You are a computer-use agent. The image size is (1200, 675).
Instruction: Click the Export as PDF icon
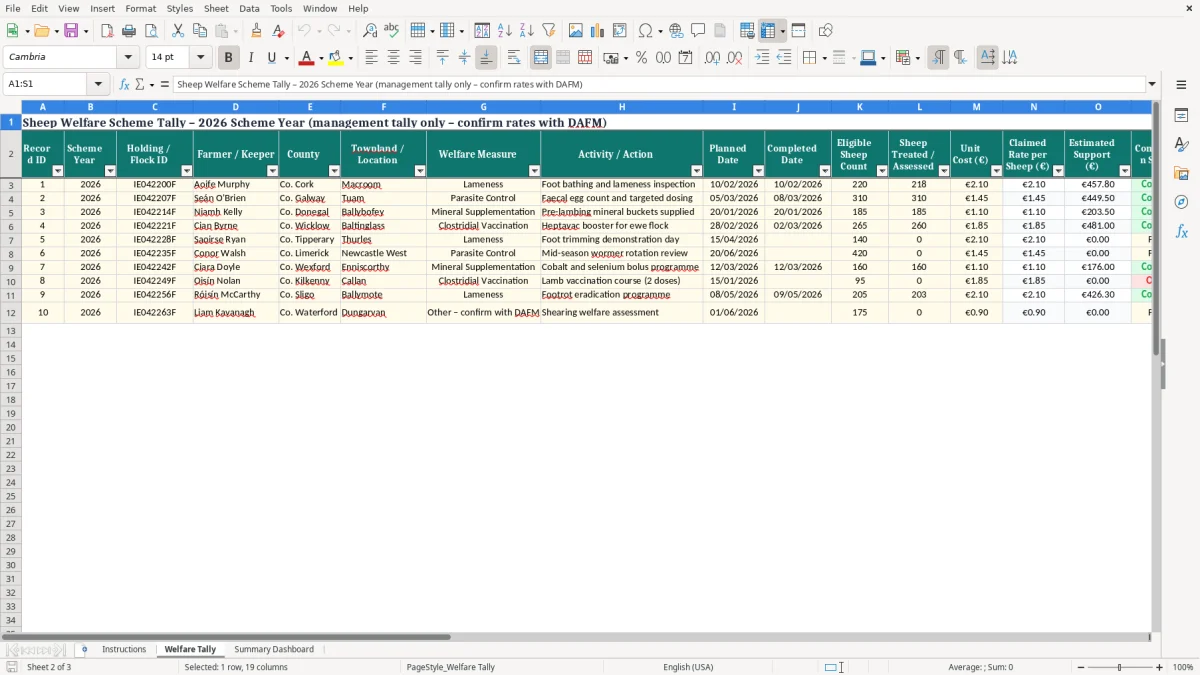[x=107, y=31]
